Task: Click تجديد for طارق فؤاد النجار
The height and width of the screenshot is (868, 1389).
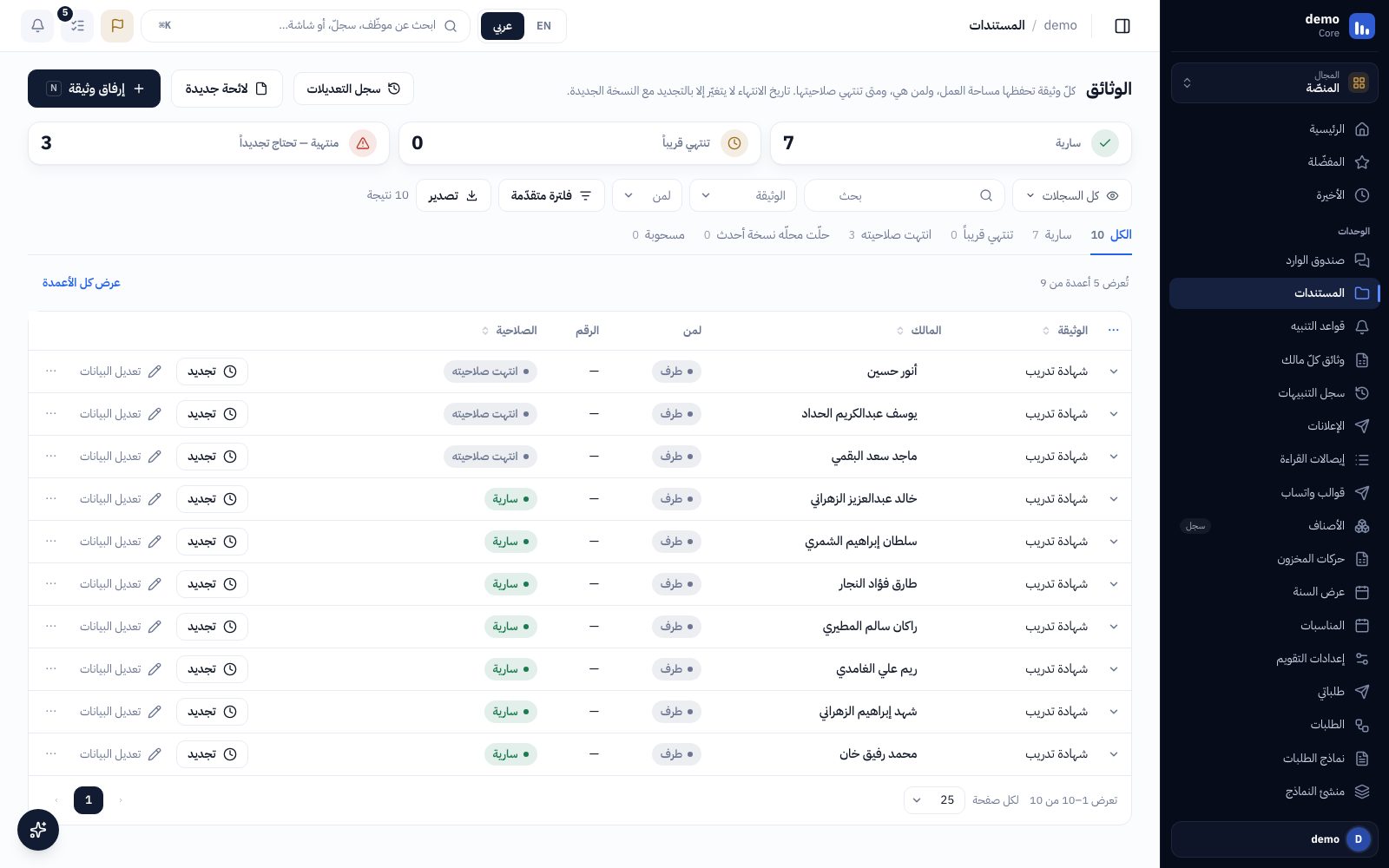Action: click(x=212, y=584)
